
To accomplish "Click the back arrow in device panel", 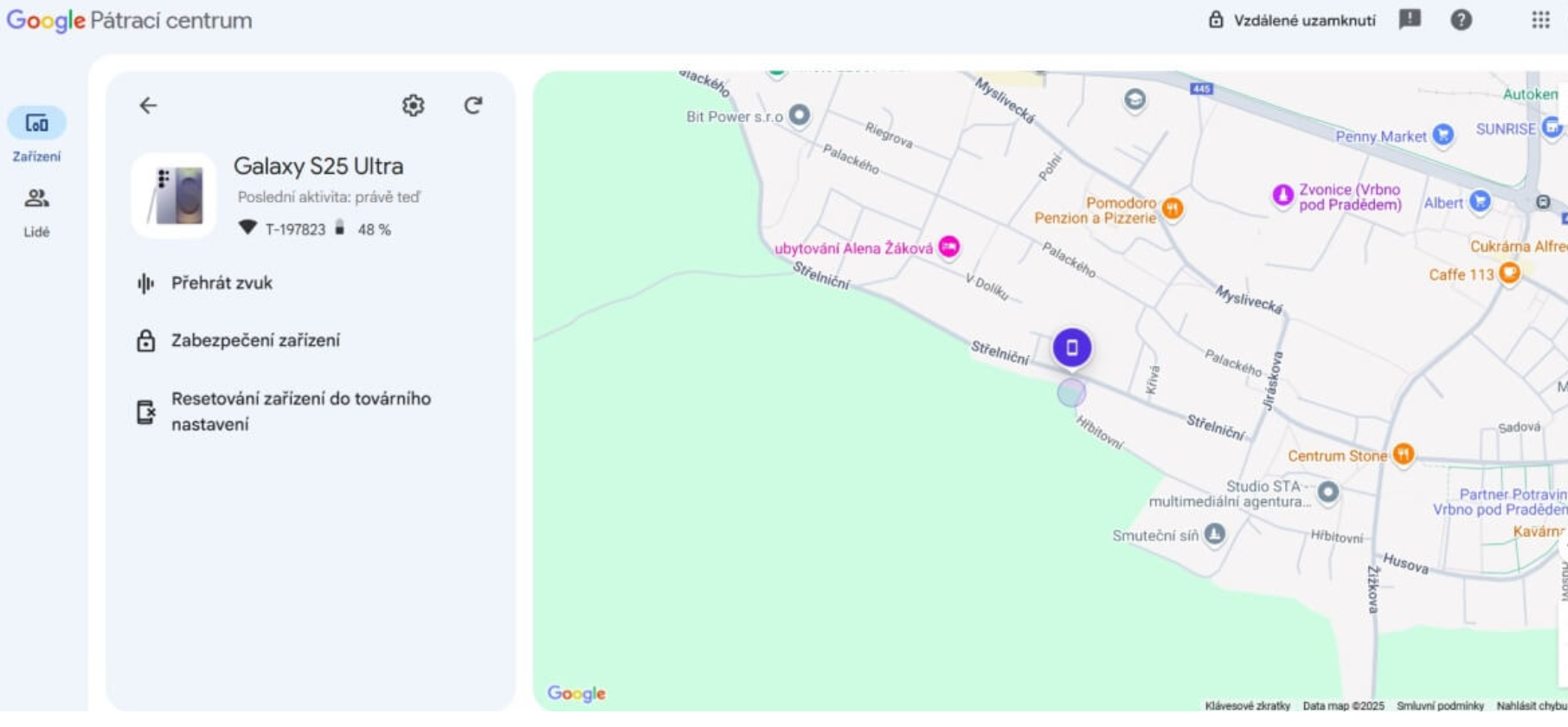I will 148,106.
